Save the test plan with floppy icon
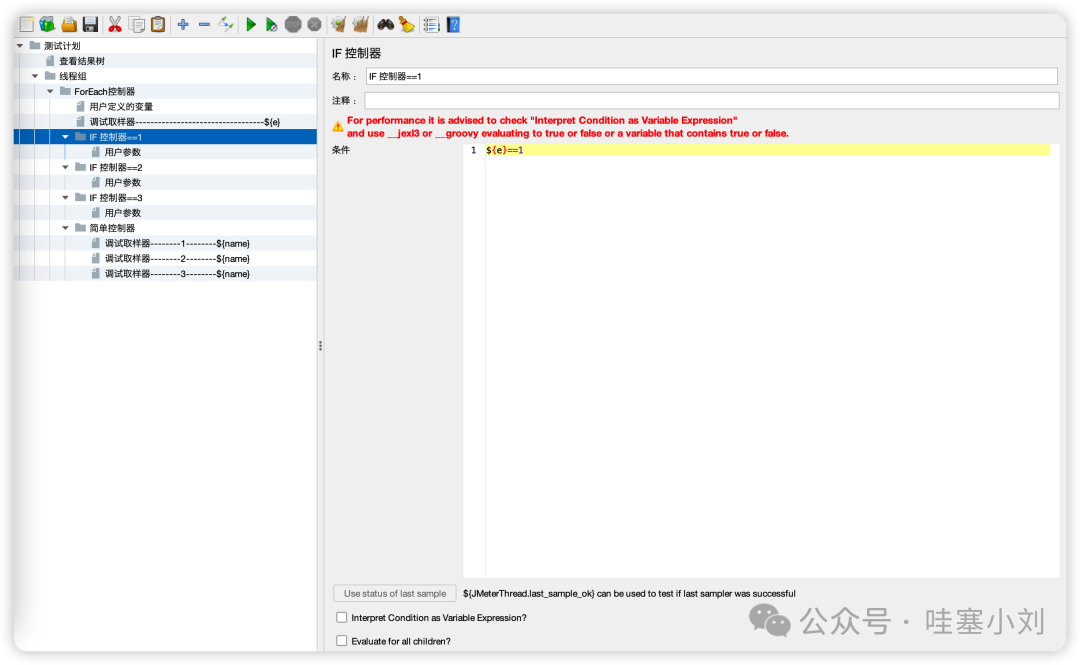 click(x=90, y=25)
